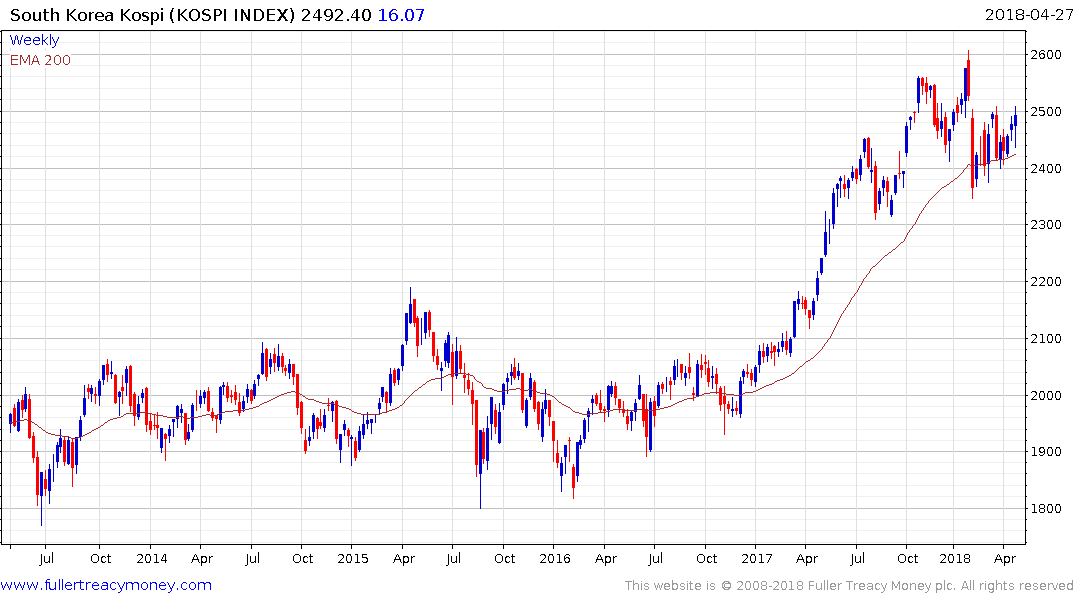Select the blue change value 16.07
This screenshot has height=600, width=1075.
401,15
